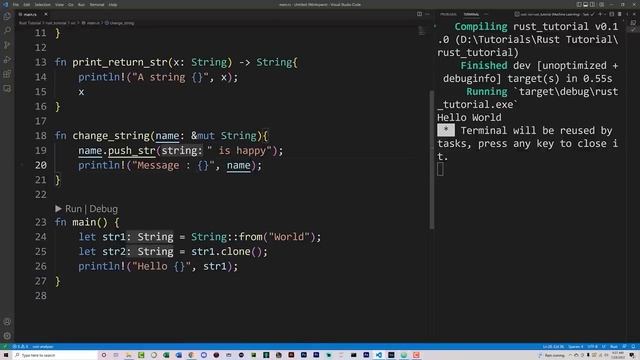Click the Task View icon in taskbar

116,355
